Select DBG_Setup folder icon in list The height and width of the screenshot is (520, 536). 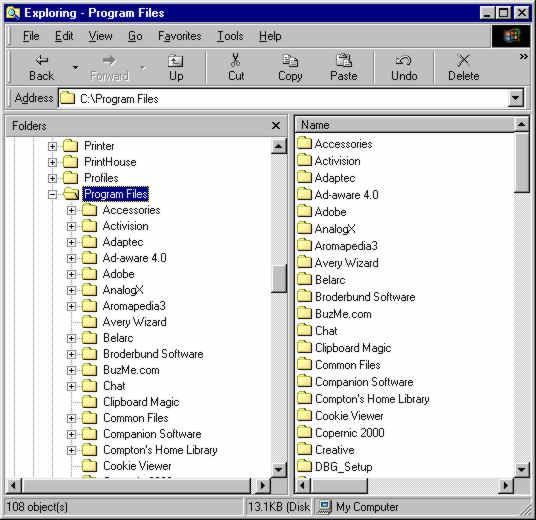[304, 466]
